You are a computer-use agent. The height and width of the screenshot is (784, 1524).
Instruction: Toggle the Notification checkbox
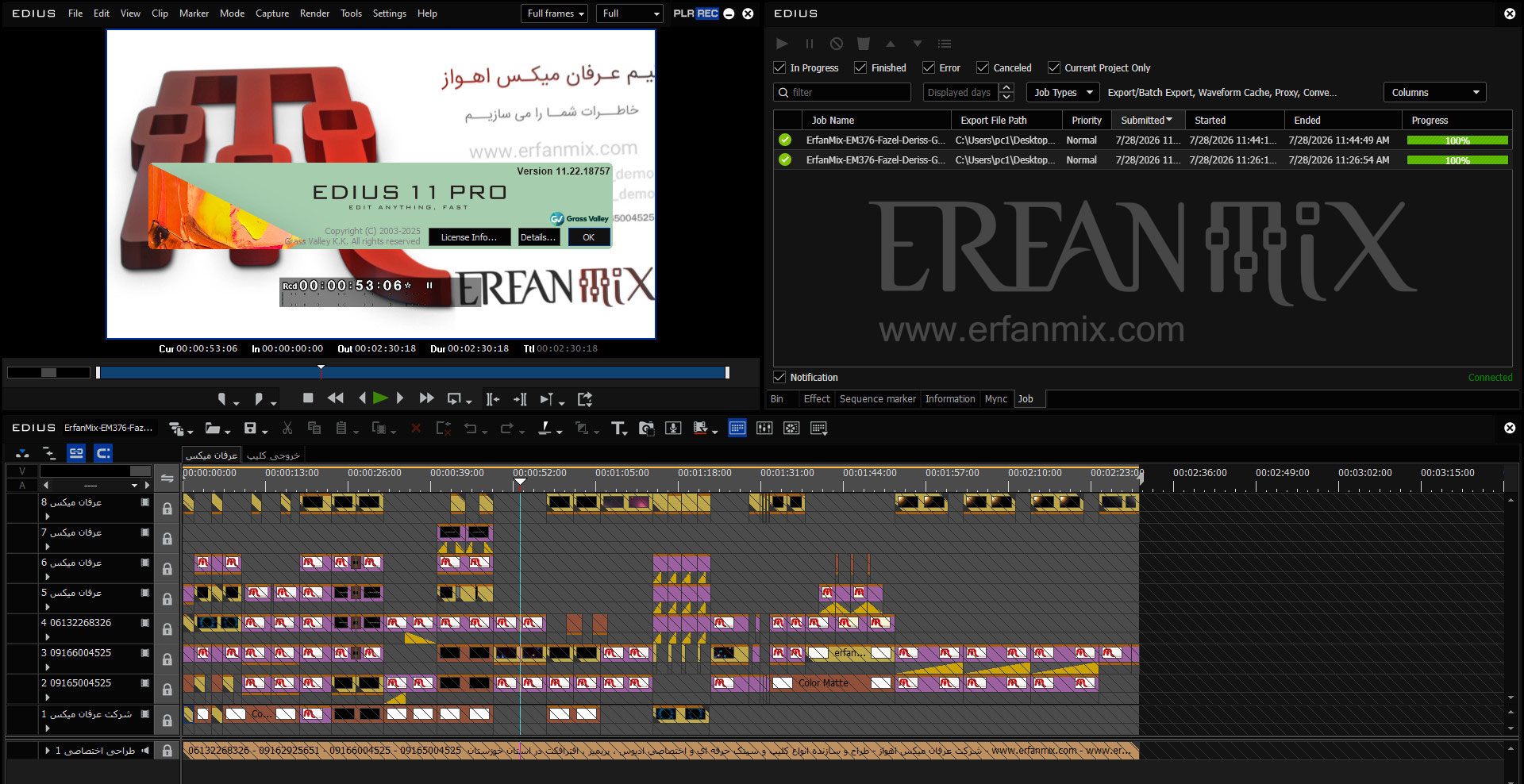coord(779,377)
